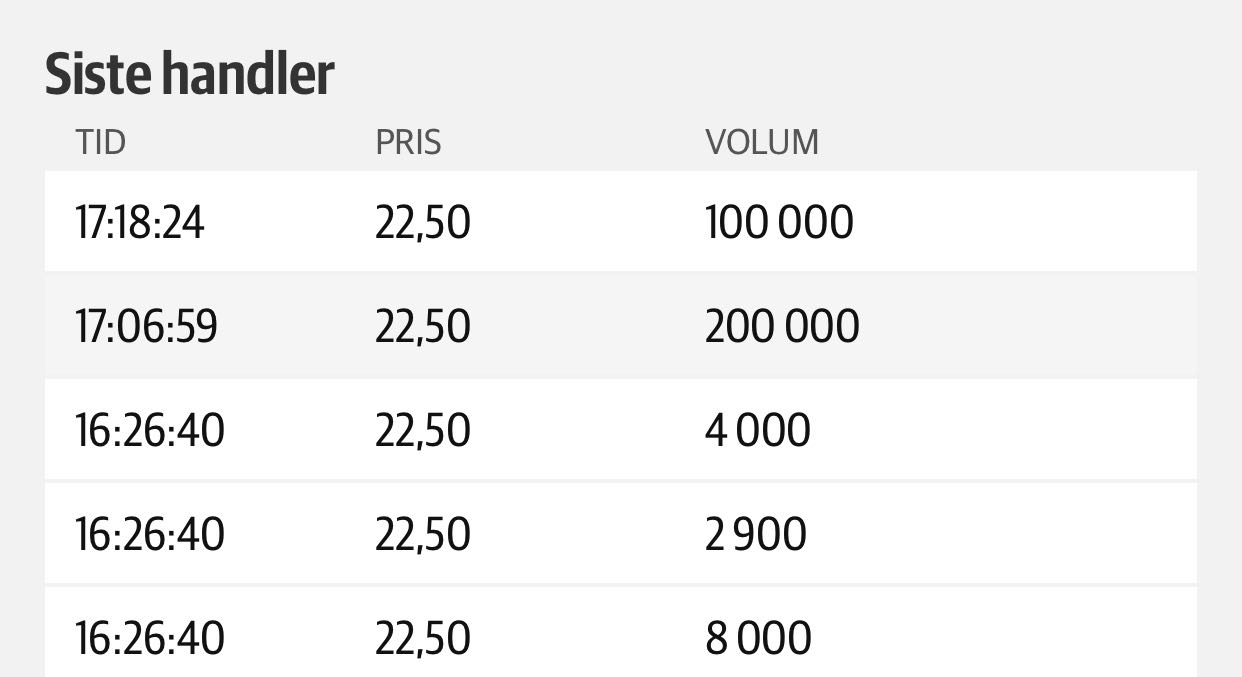The width and height of the screenshot is (1242, 677).
Task: Select the TID column header
Action: tap(101, 142)
